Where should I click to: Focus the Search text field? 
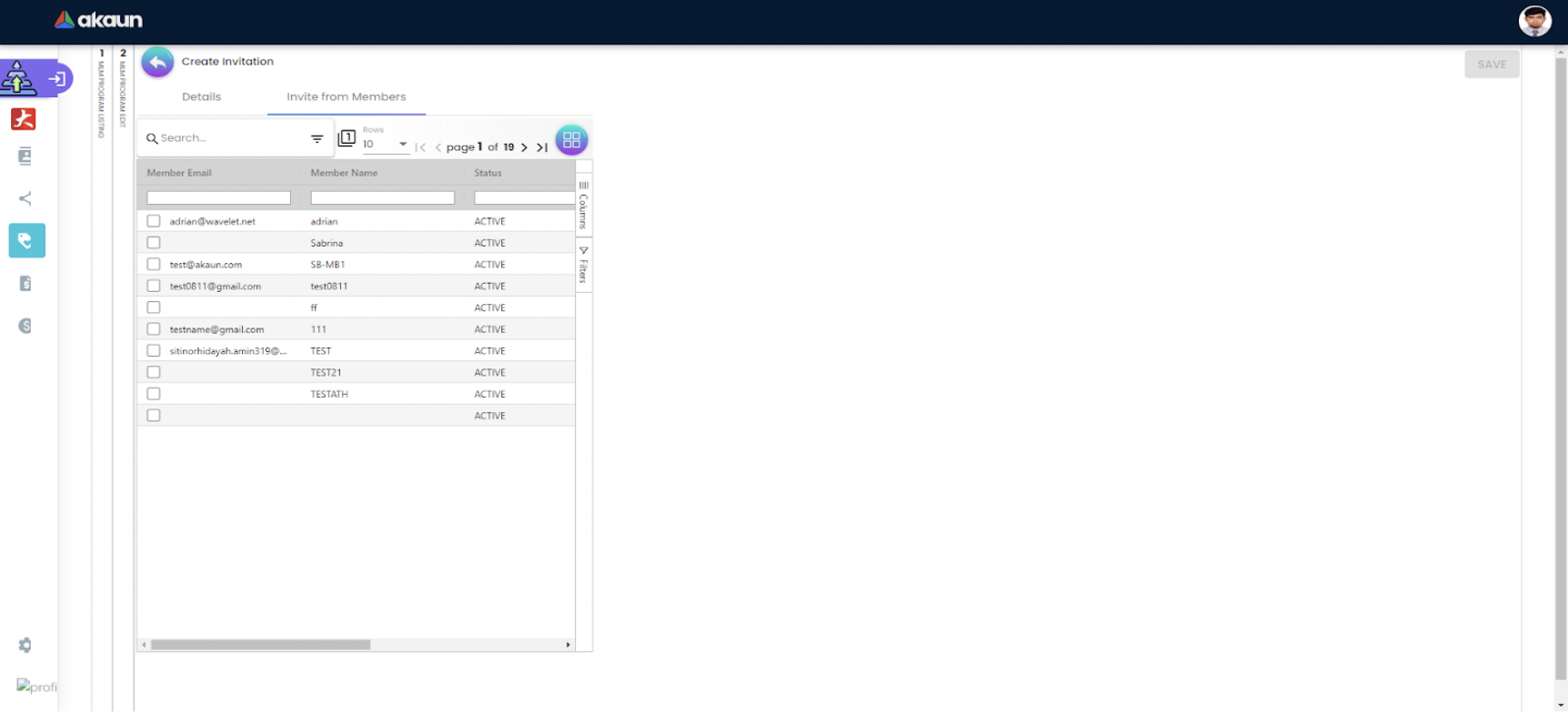pyautogui.click(x=232, y=138)
